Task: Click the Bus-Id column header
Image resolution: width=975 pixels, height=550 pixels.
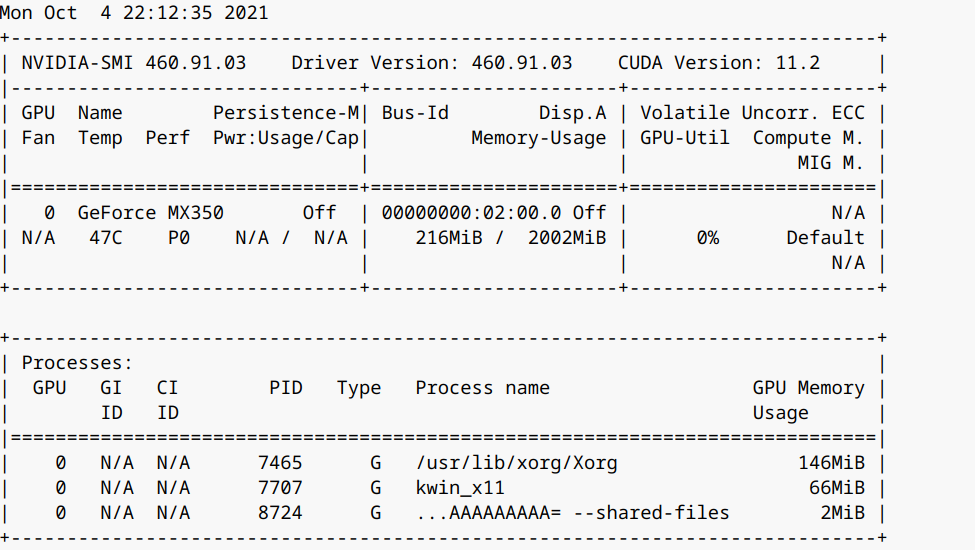Action: [415, 113]
